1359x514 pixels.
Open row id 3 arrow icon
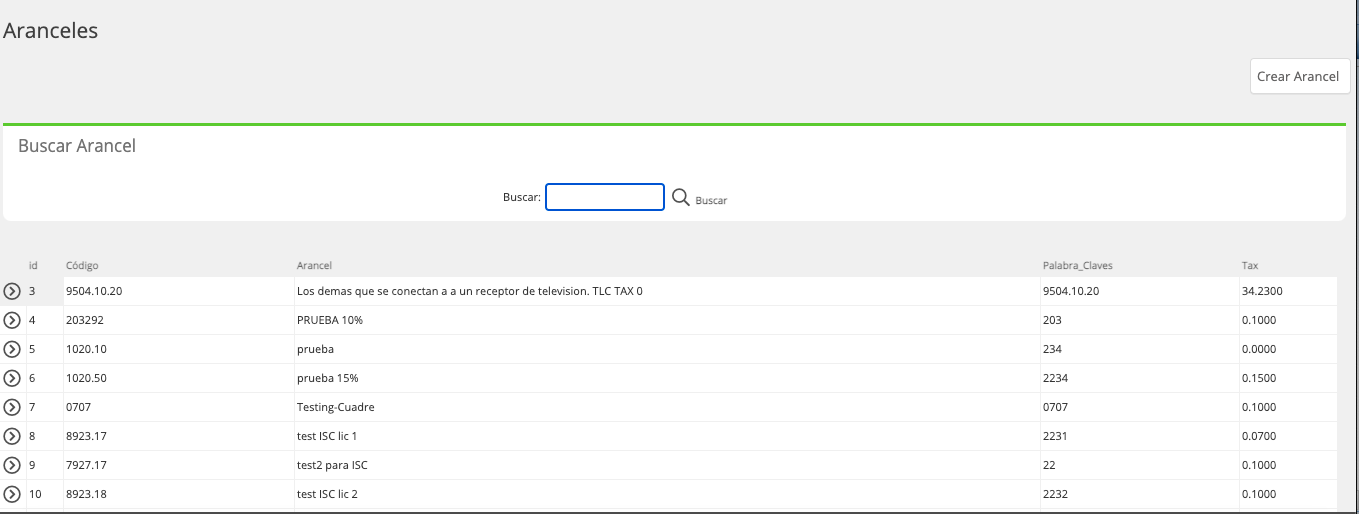coord(12,292)
